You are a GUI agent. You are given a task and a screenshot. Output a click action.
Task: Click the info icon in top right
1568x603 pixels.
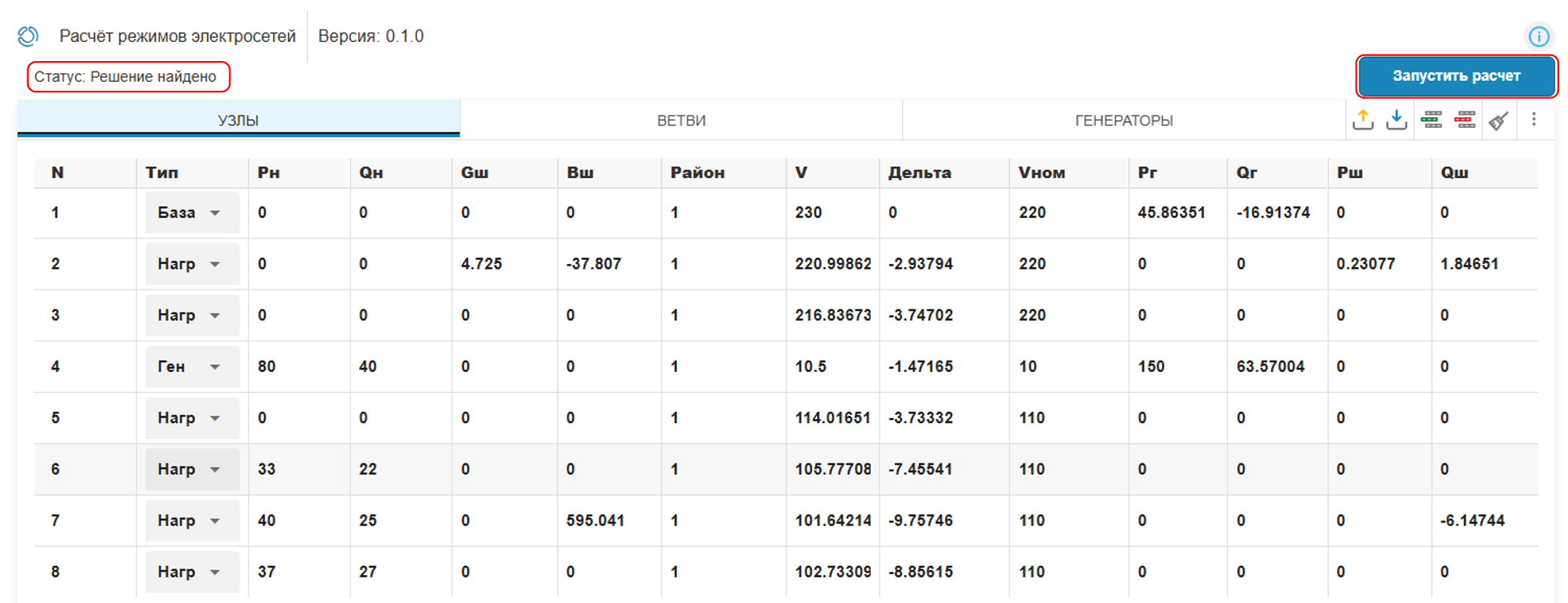click(1538, 36)
